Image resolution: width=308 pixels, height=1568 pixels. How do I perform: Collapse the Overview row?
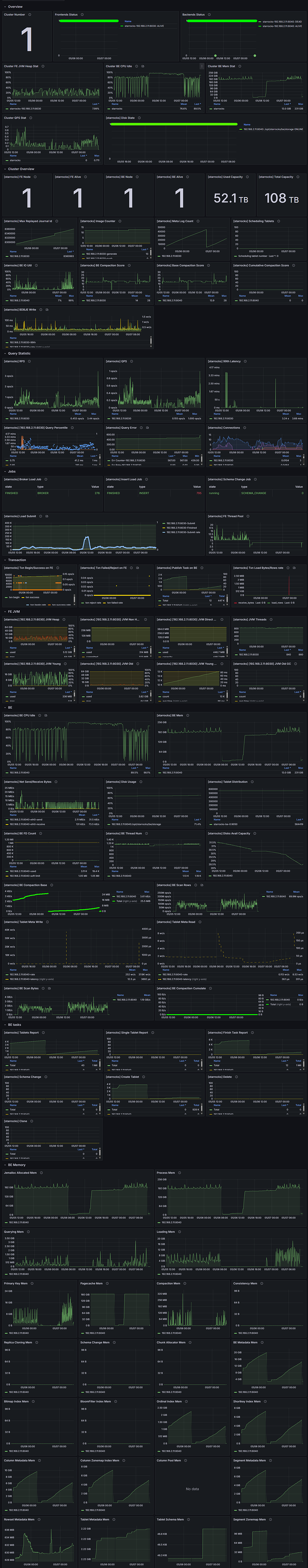[x=15, y=7]
